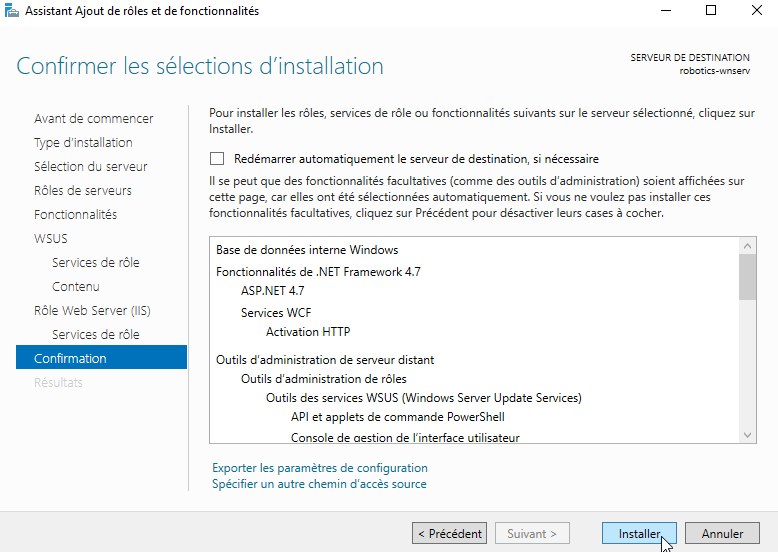Image resolution: width=778 pixels, height=552 pixels.
Task: Click the Installer button
Action: click(x=639, y=534)
